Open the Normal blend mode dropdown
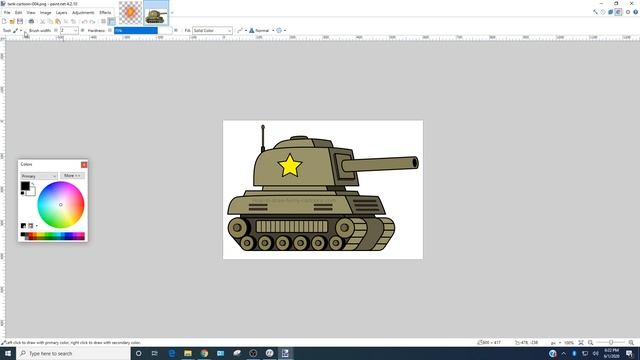 coord(261,31)
